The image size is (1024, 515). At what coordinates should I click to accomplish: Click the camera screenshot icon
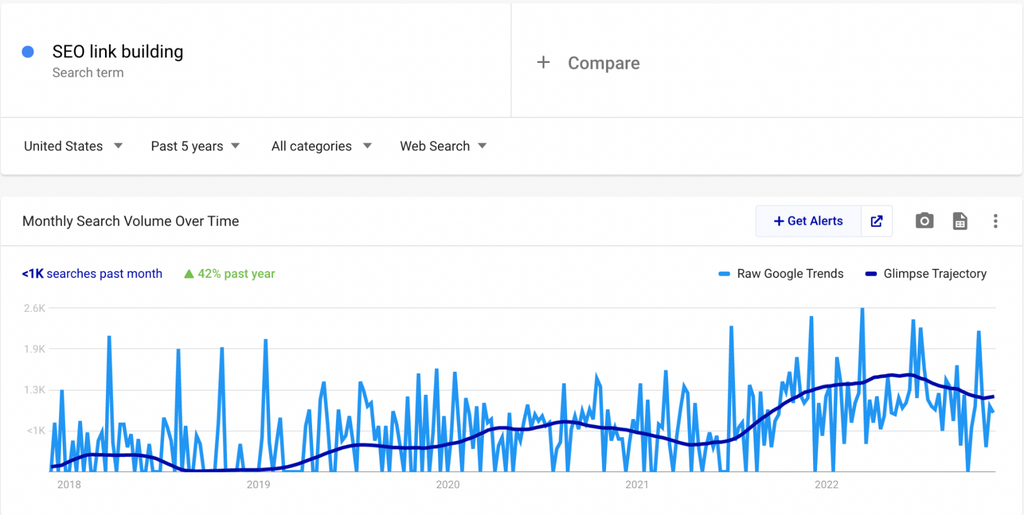[924, 221]
